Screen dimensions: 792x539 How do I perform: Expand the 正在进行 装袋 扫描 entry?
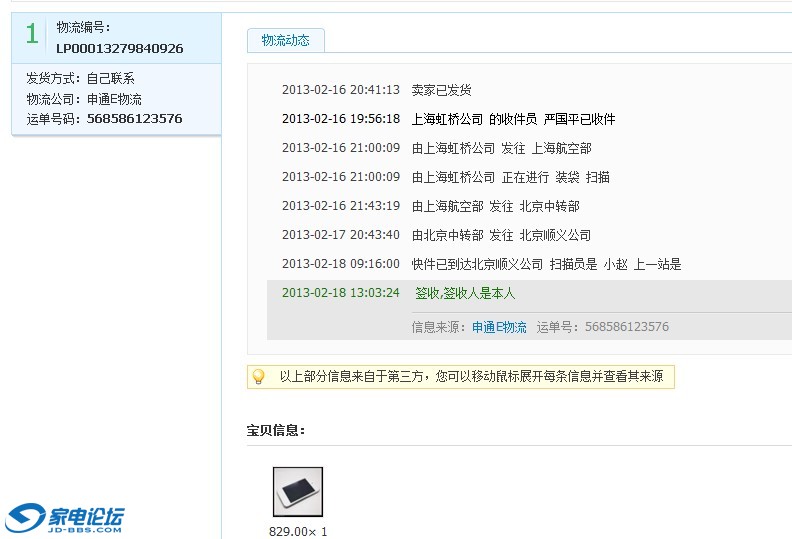pos(510,177)
